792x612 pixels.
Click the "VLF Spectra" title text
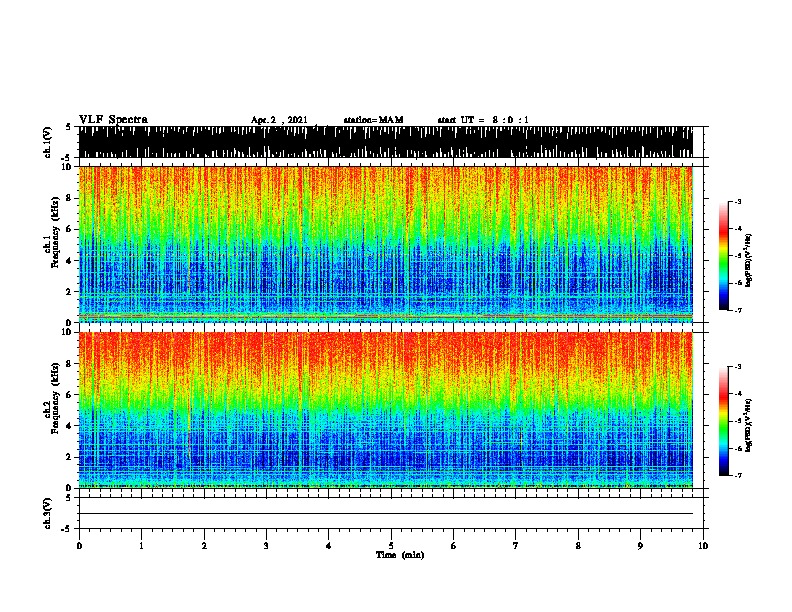coord(113,120)
